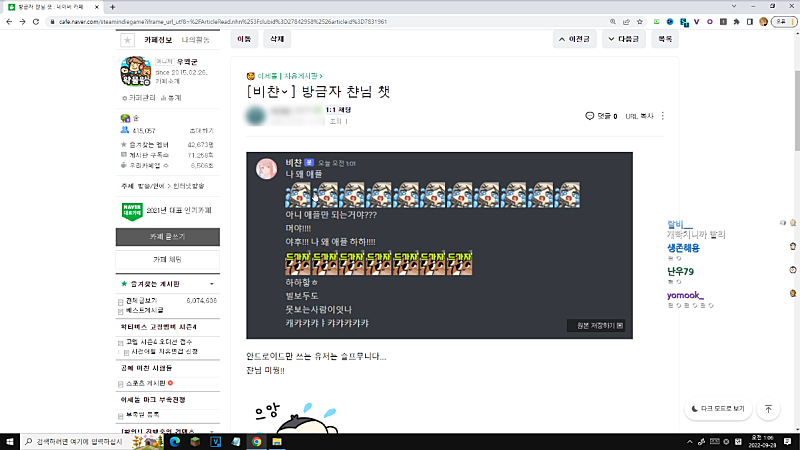Open 게시판 구독수 entry
Viewport: 800px width, 450px height.
coord(148,155)
